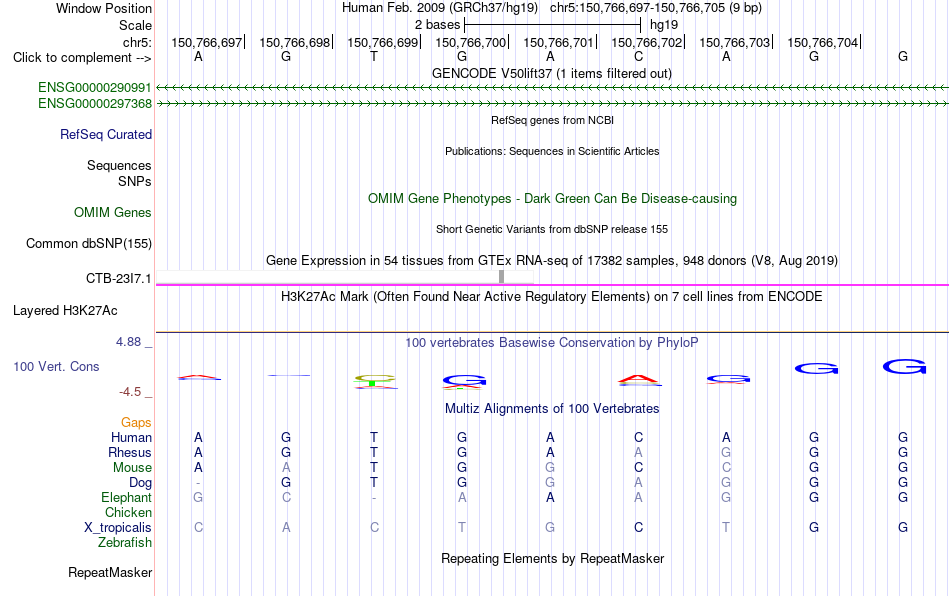Click the hg19 scale label
The height and width of the screenshot is (596, 950).
click(x=664, y=25)
